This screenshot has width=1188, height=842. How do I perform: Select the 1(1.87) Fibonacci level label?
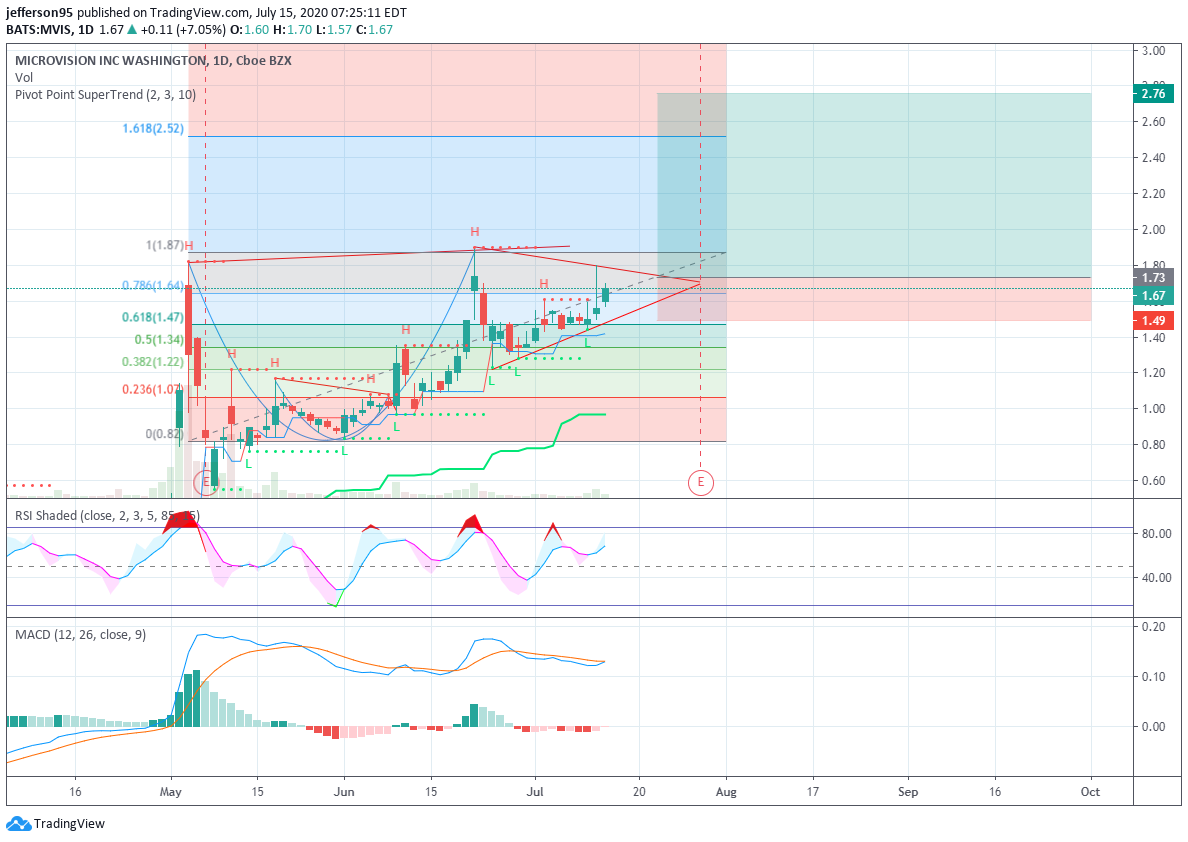point(164,245)
